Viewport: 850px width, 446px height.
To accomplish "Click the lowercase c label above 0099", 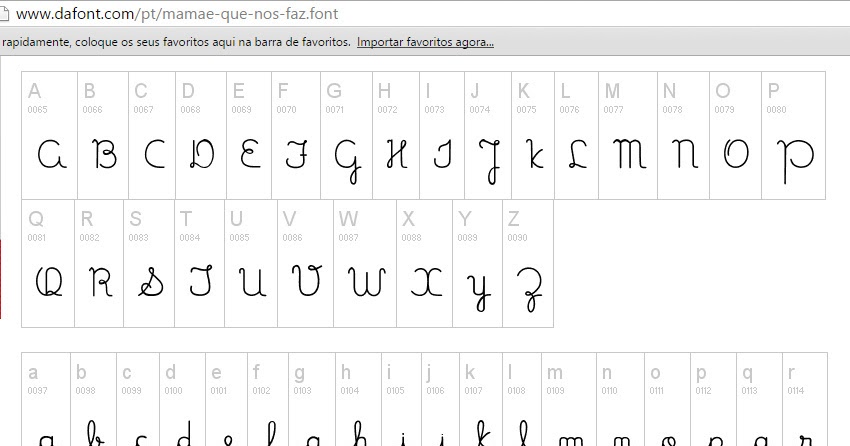I will (127, 373).
